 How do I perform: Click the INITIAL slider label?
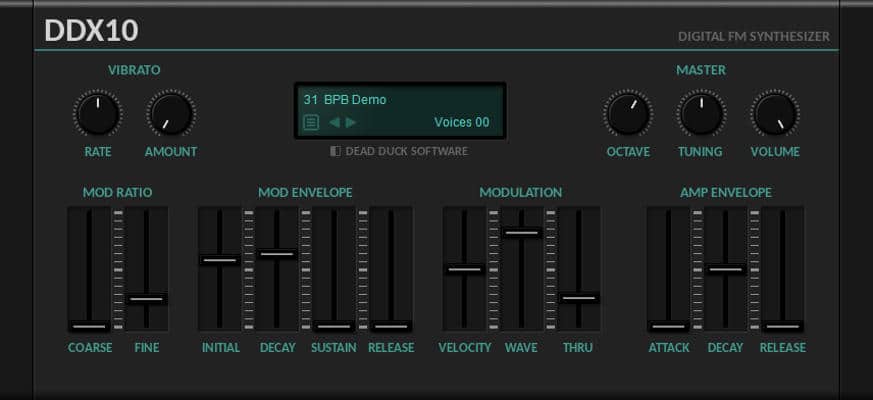[x=220, y=348]
